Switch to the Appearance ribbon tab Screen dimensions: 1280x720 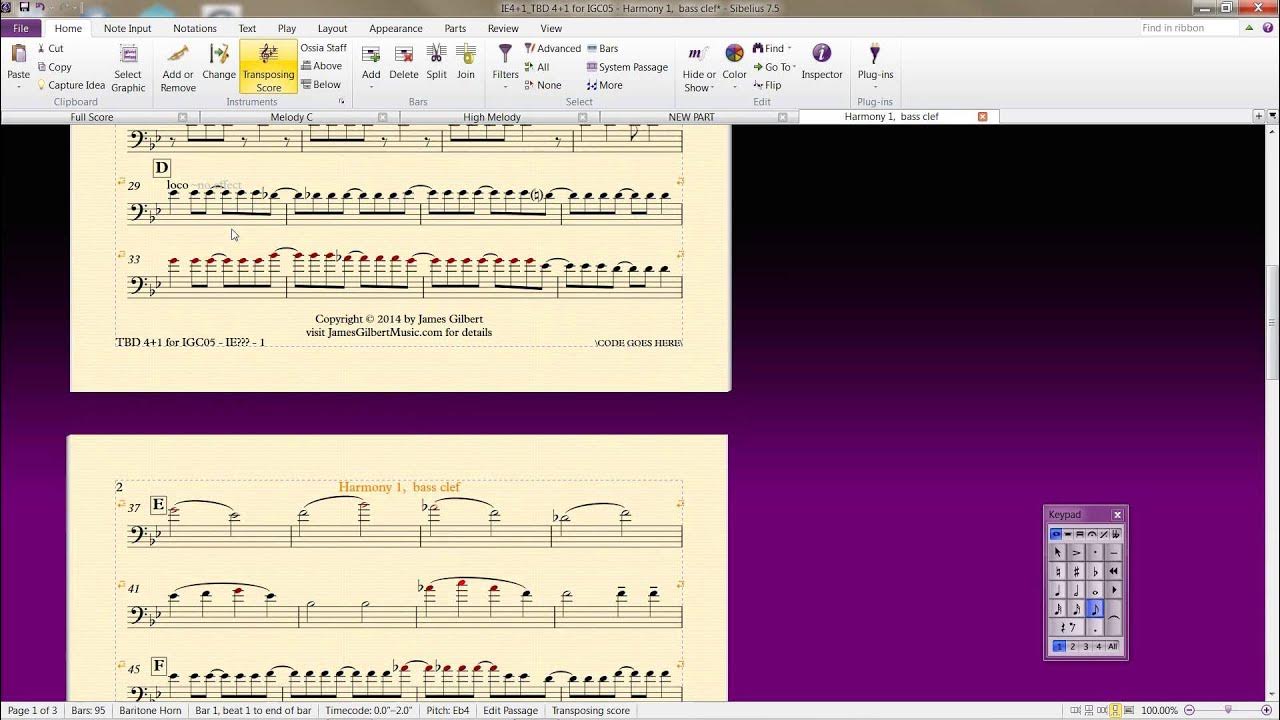[395, 28]
